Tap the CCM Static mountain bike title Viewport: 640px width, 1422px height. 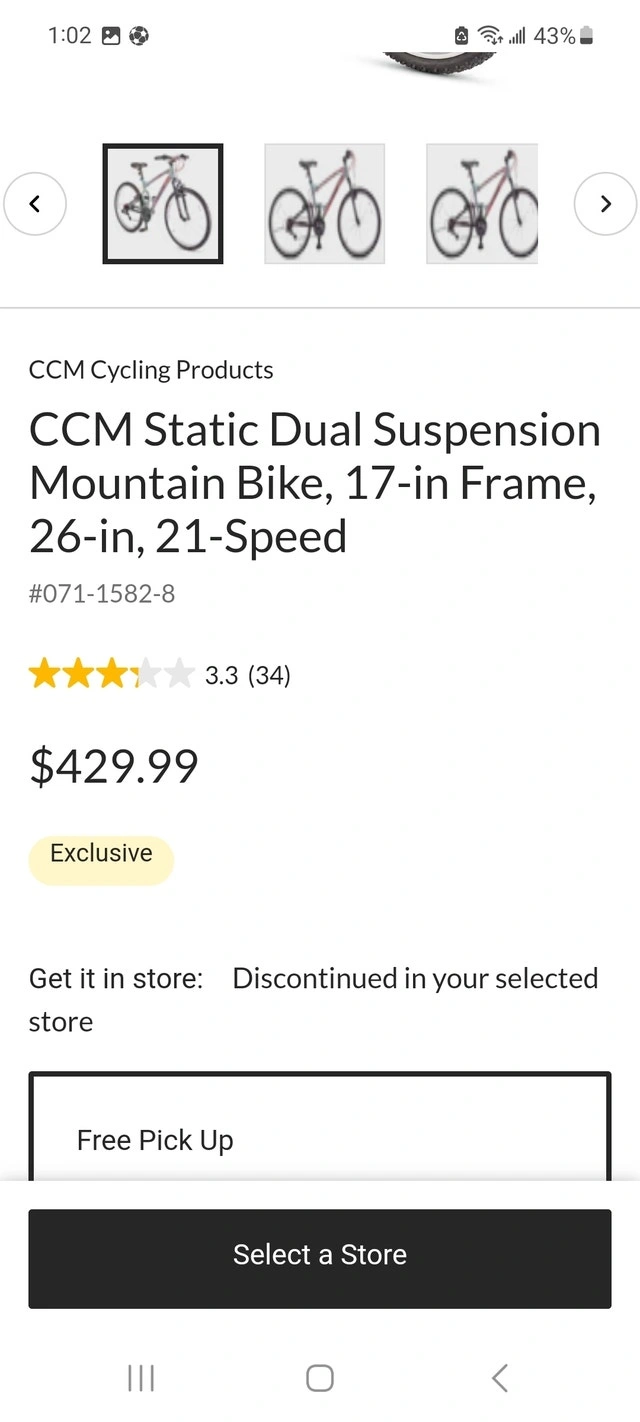(315, 483)
